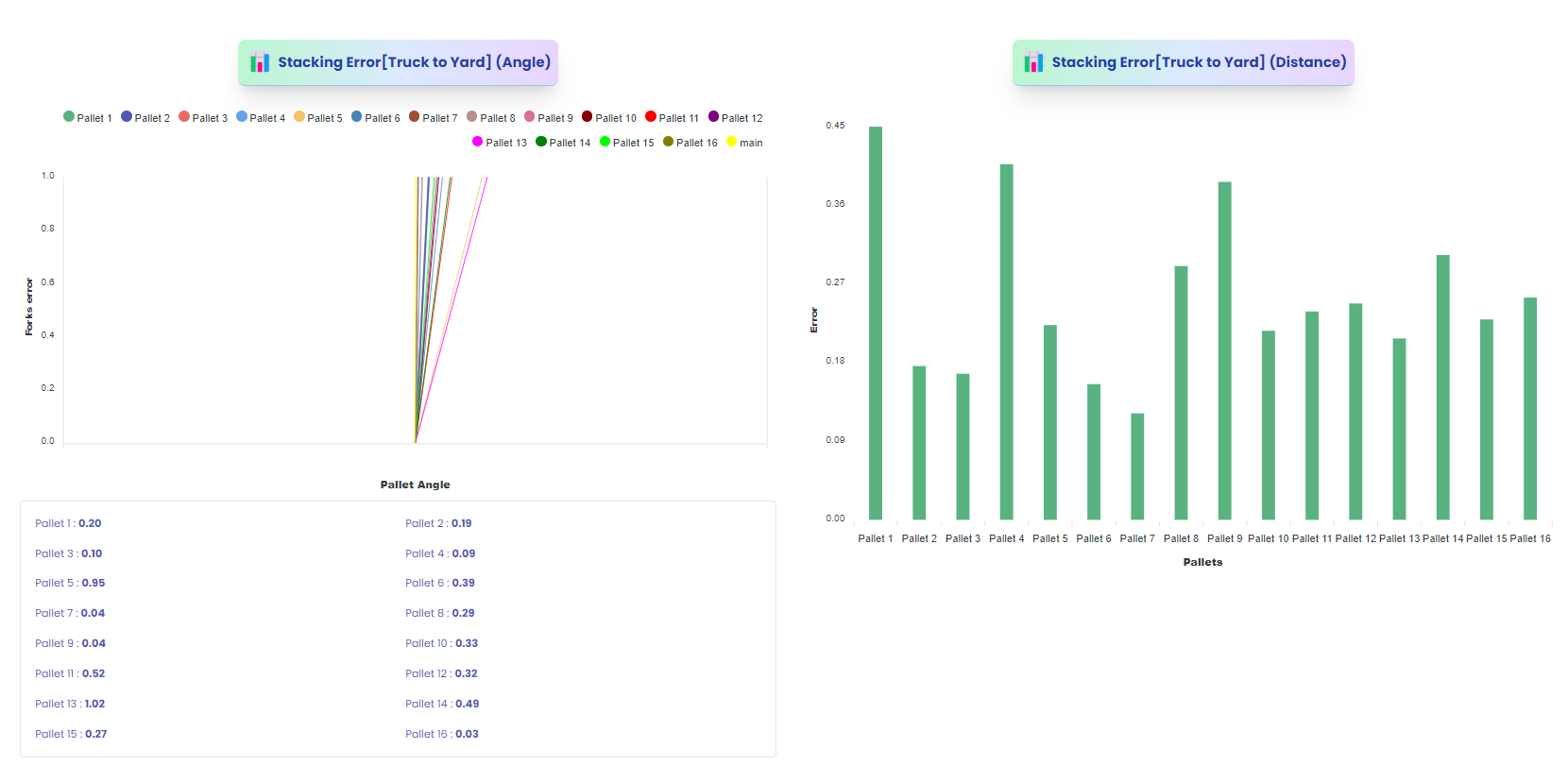Click the 'Pallet Angle' axis title
1568x766 pixels.
416,485
